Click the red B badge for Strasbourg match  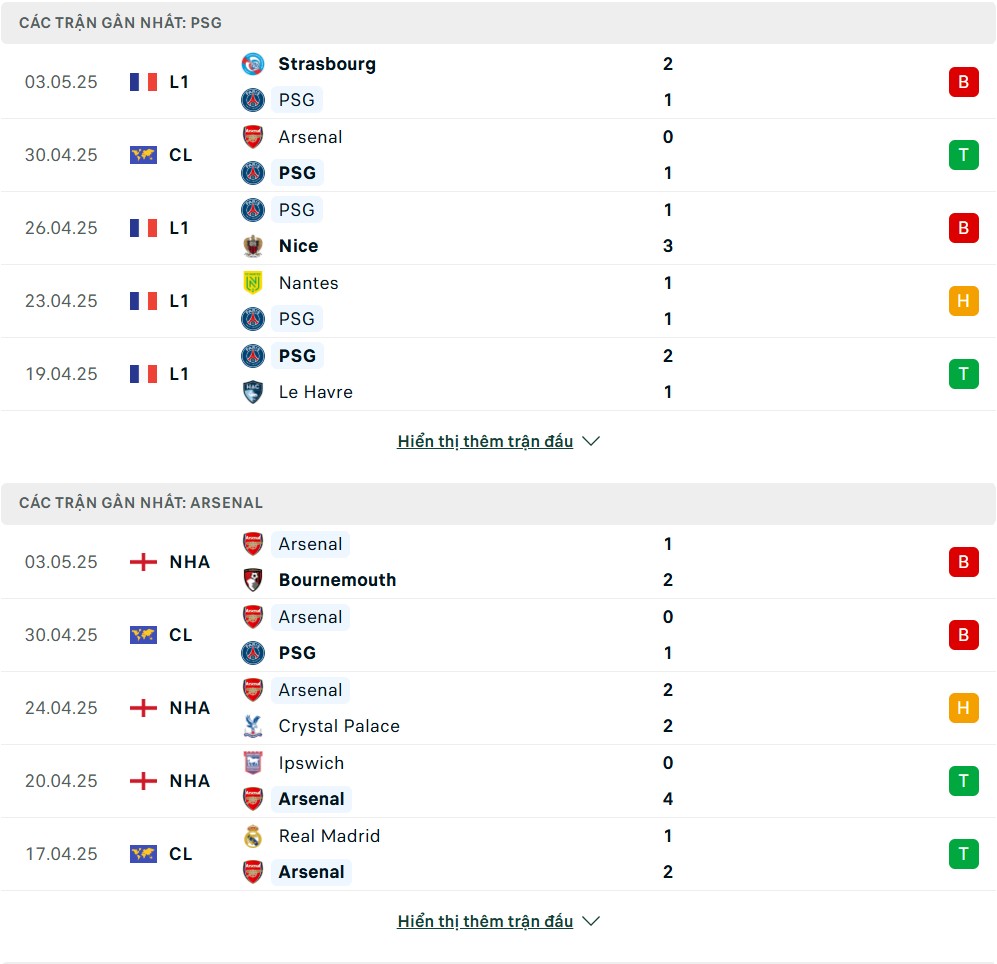(x=963, y=82)
